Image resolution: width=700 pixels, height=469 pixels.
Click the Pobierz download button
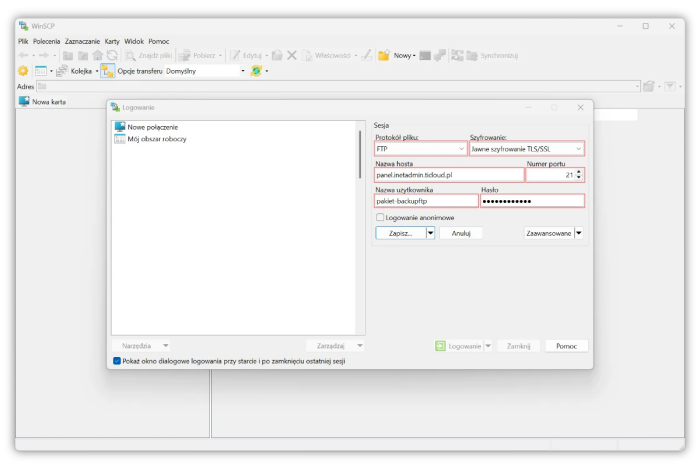(197, 55)
